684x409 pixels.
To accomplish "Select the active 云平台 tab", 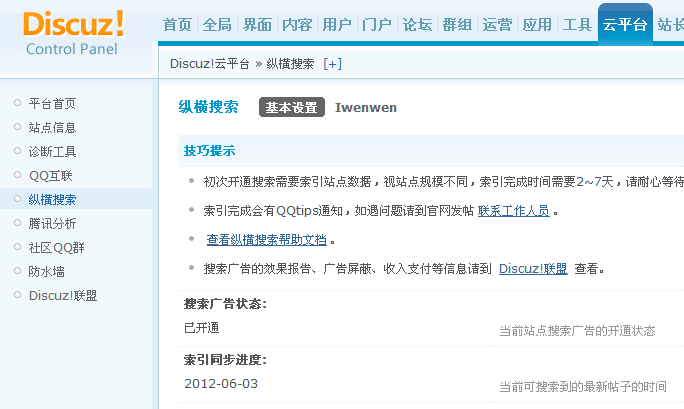I will [625, 24].
